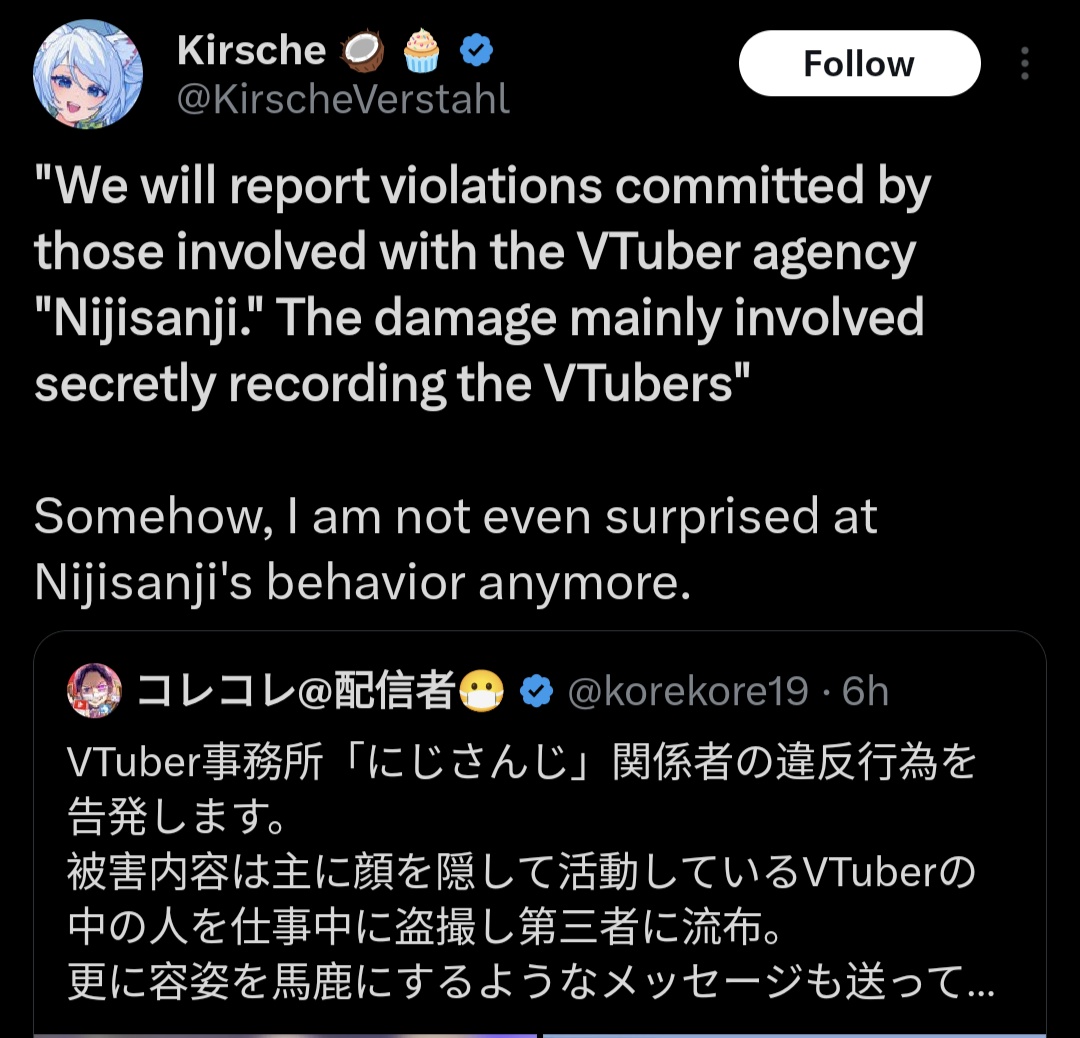Click the "Somehow, I am not even surprised" paragraph
This screenshot has width=1080, height=1038.
tap(455, 549)
